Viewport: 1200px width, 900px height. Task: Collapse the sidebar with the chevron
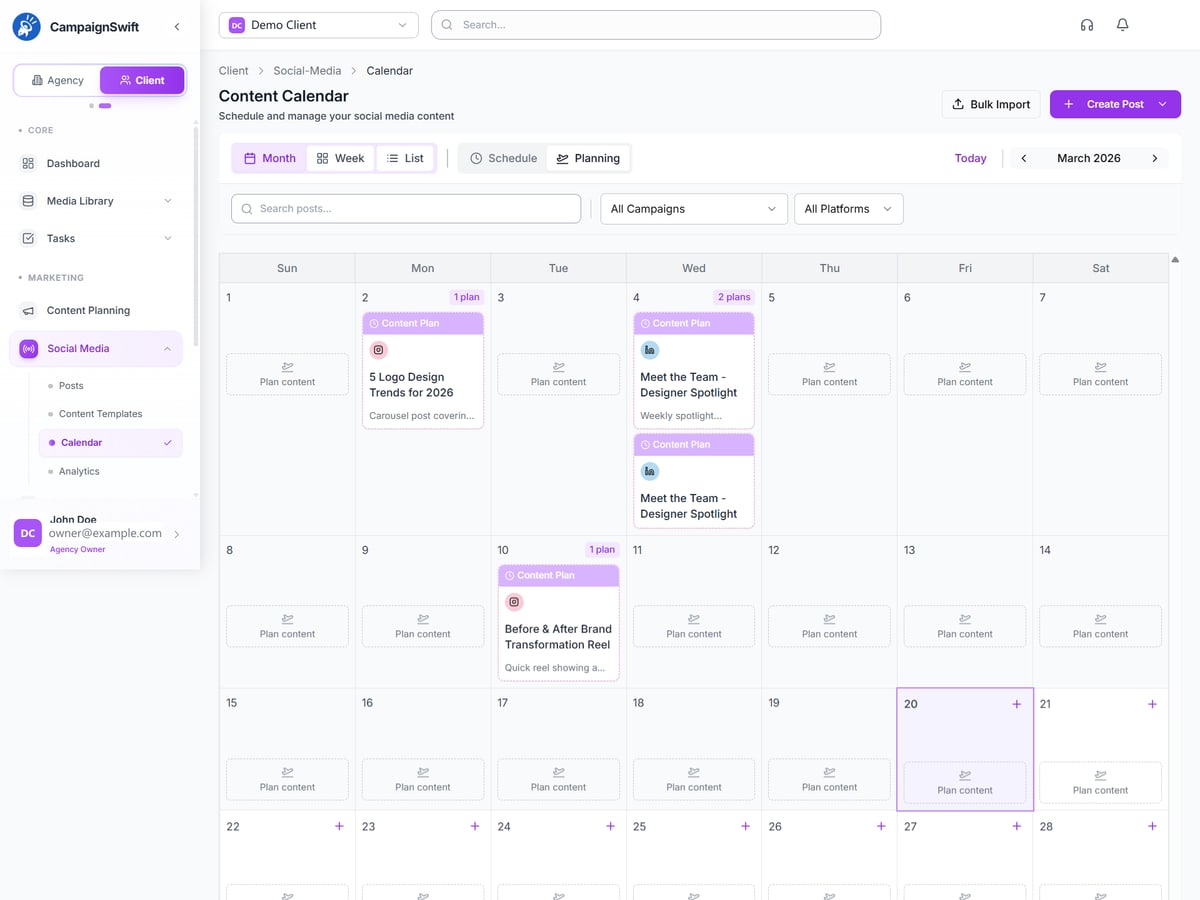pos(177,27)
